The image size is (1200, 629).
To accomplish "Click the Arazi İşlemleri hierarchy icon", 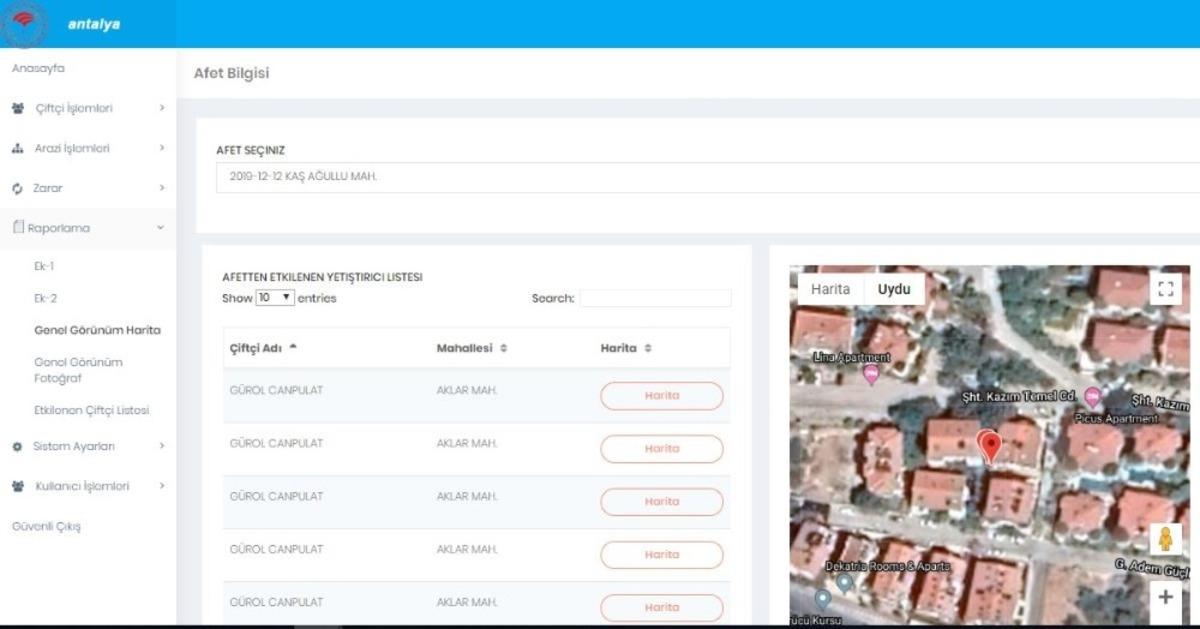I will click(x=17, y=148).
